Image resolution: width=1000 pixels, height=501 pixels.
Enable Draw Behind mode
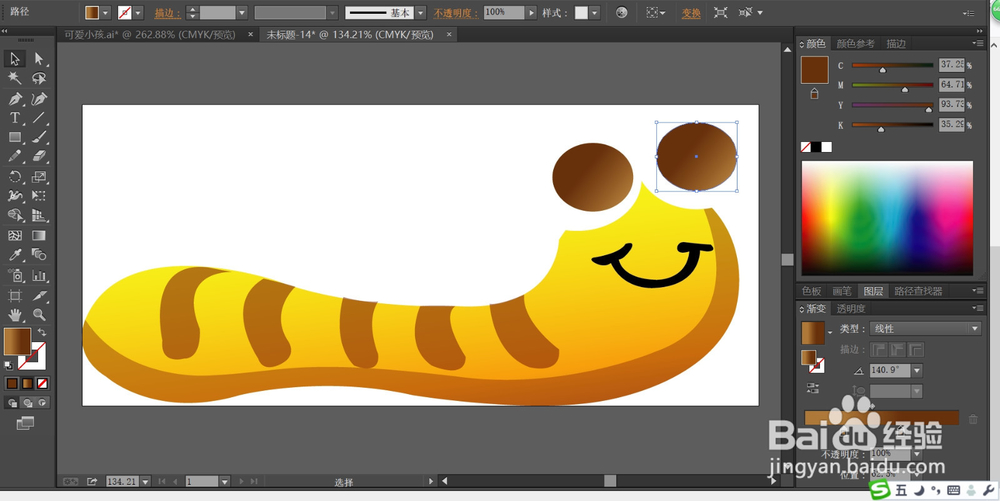coord(27,403)
